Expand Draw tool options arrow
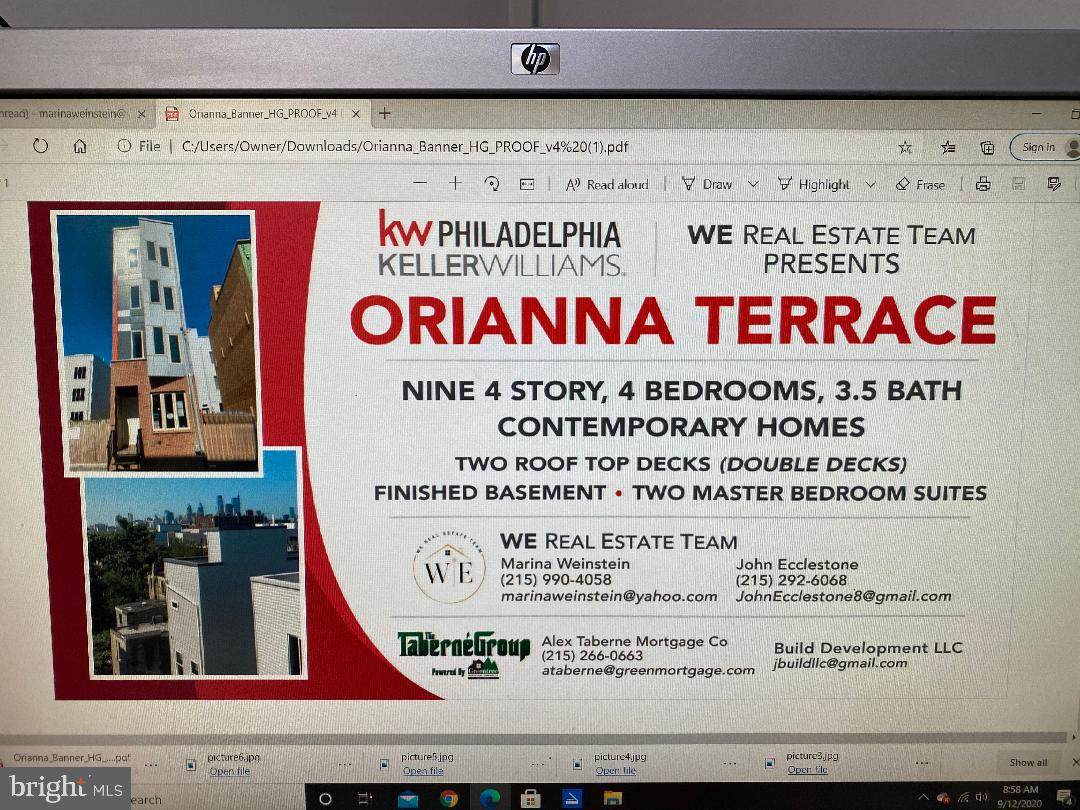This screenshot has width=1080, height=810. [x=753, y=185]
